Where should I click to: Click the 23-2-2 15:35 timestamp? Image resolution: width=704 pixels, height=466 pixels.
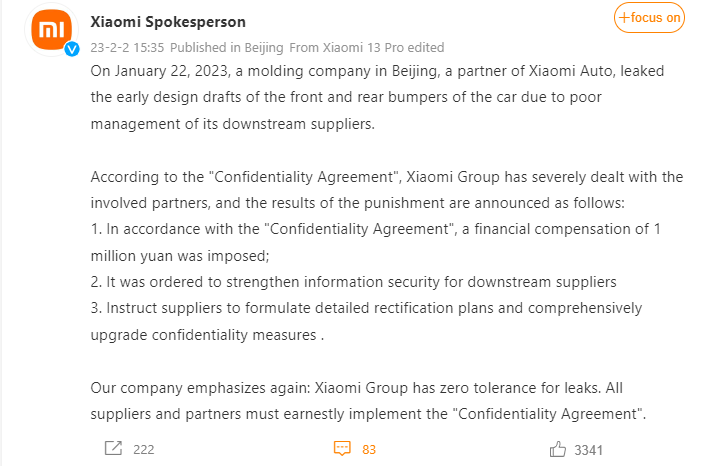click(x=127, y=47)
